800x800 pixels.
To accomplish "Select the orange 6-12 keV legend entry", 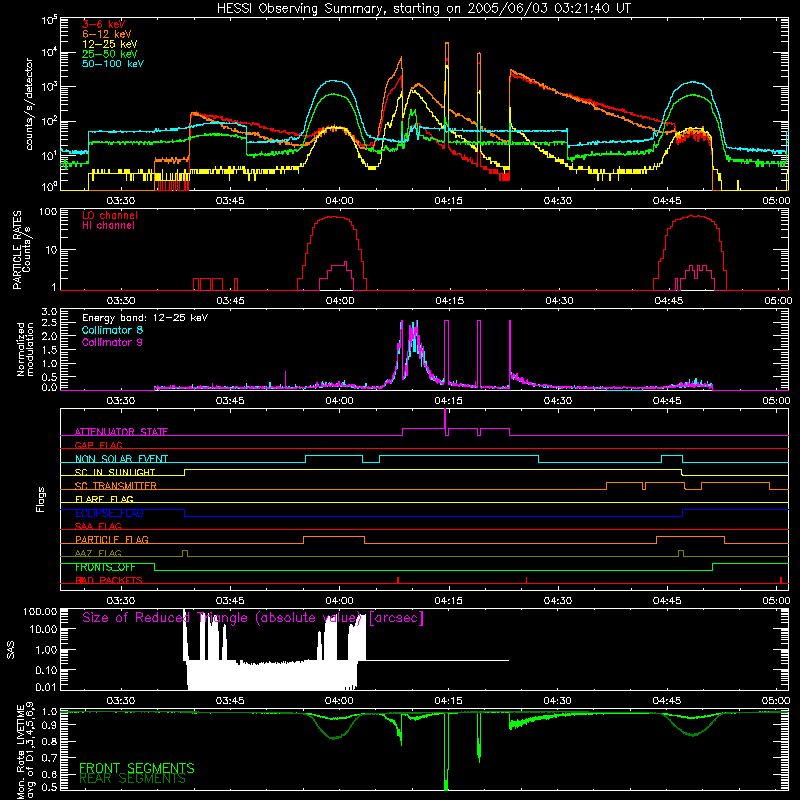I will pyautogui.click(x=107, y=34).
